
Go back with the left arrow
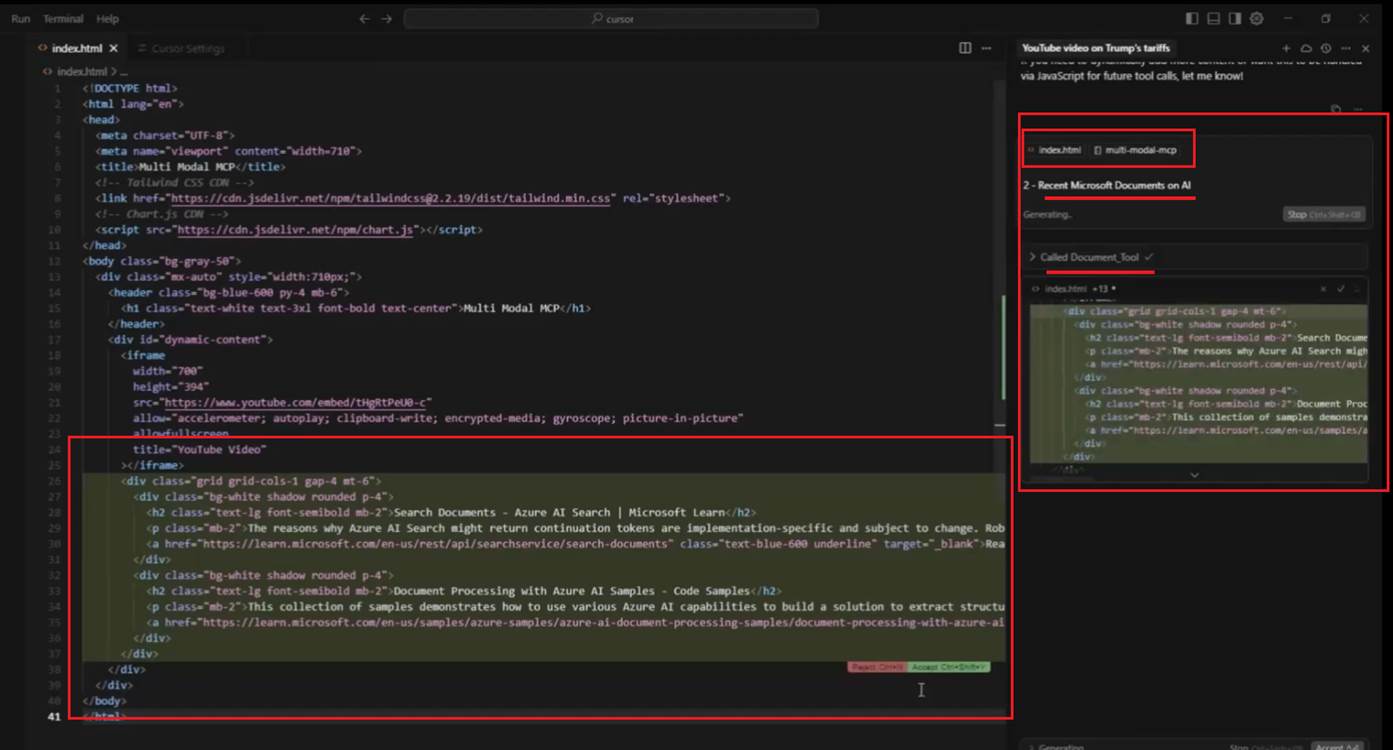coord(364,19)
